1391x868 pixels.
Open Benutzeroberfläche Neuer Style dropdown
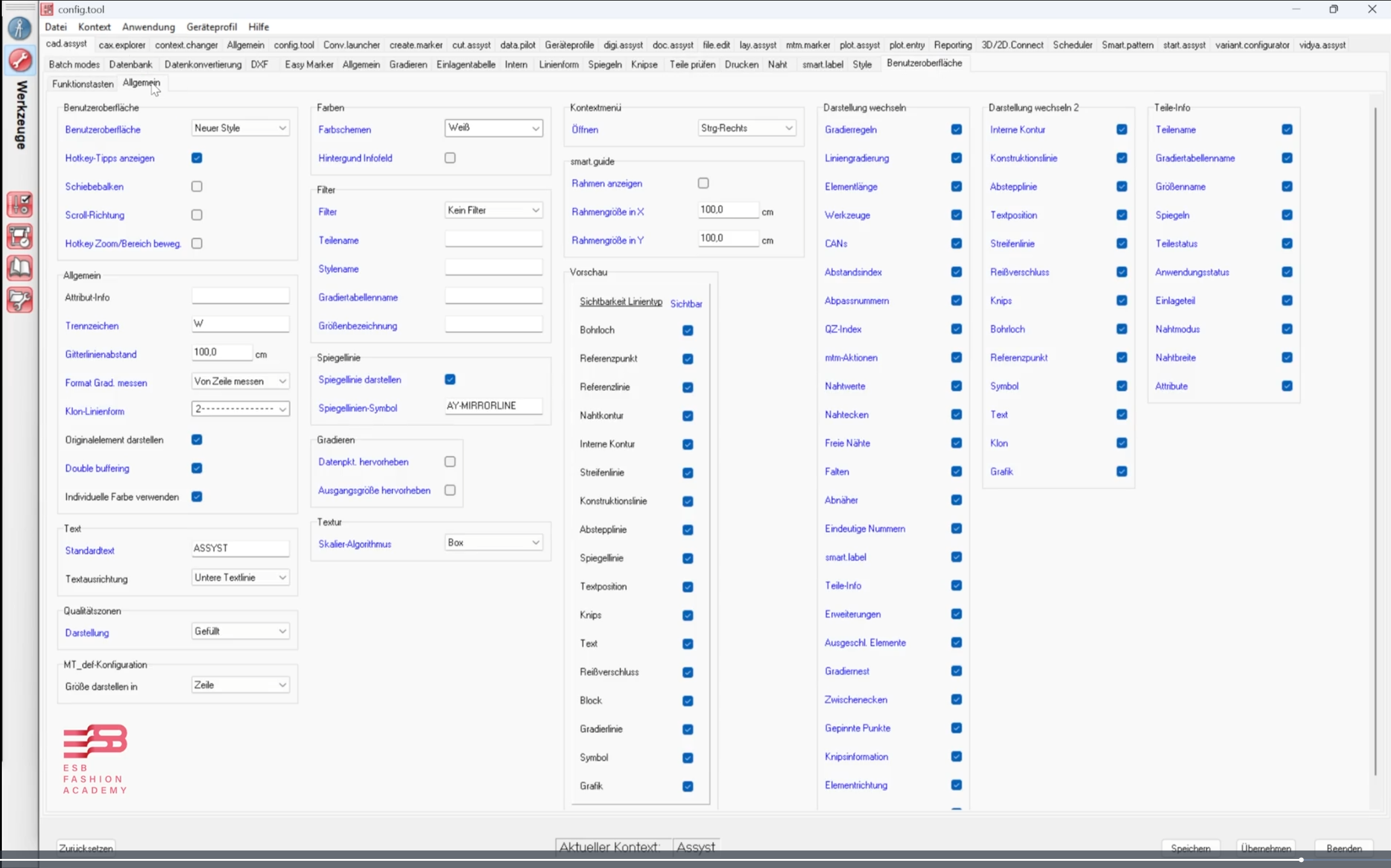240,128
